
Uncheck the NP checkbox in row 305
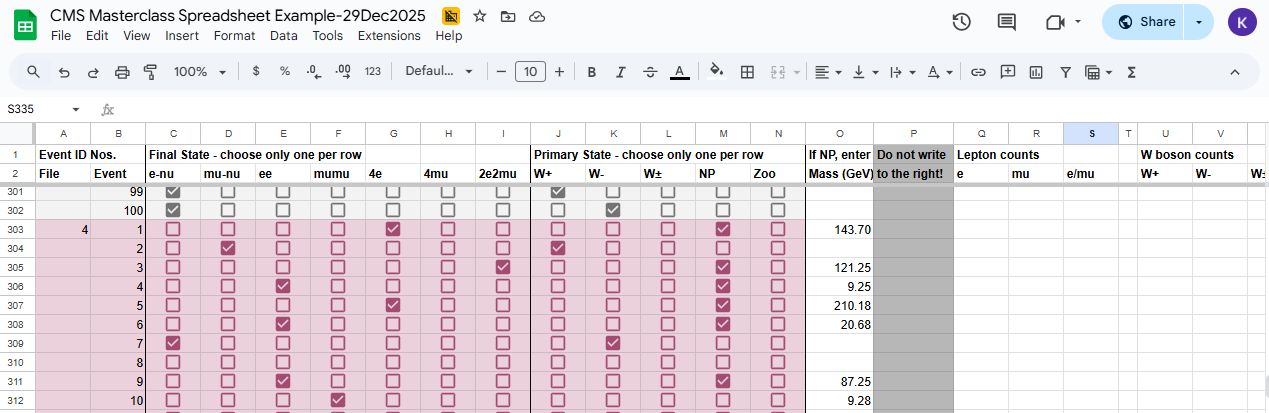tap(723, 267)
